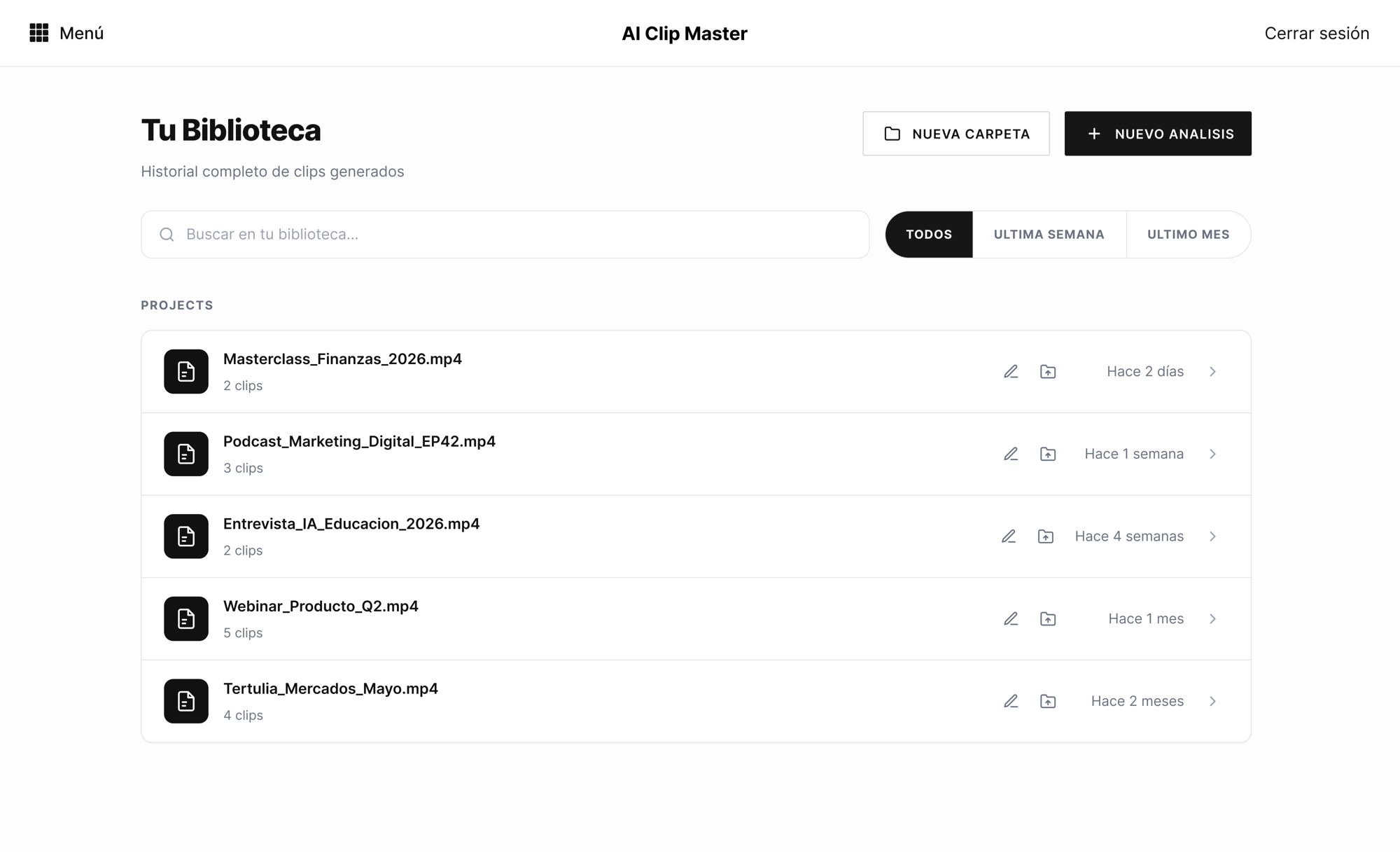The height and width of the screenshot is (853, 1400).
Task: Click the '3 clips' count label
Action: pyautogui.click(x=243, y=469)
